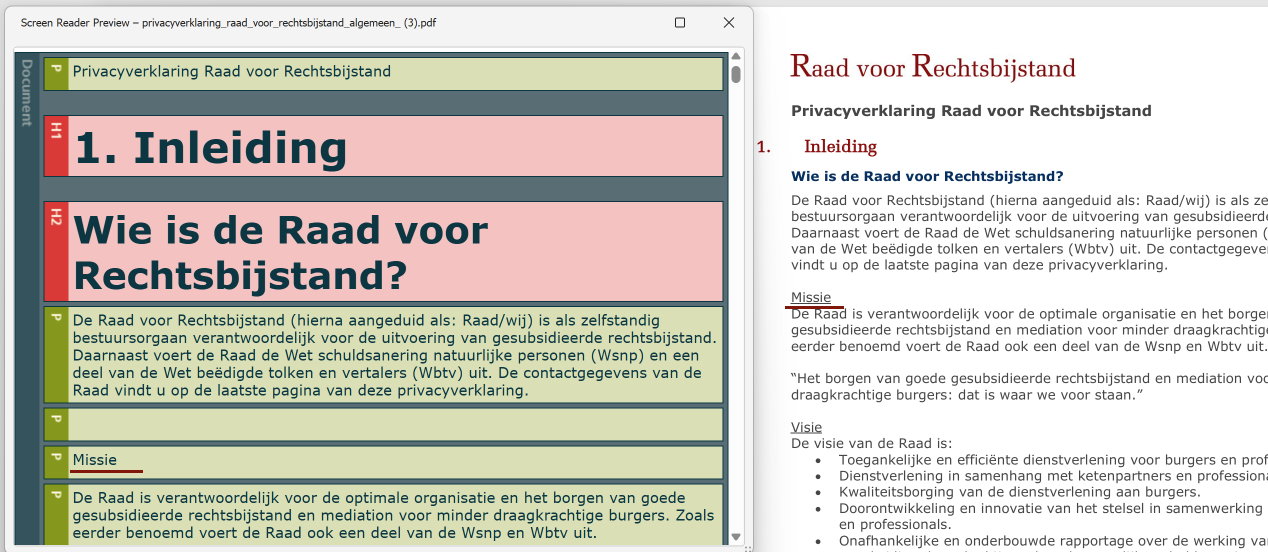
Task: Close the Screen Reader Preview window
Action: pyautogui.click(x=729, y=22)
